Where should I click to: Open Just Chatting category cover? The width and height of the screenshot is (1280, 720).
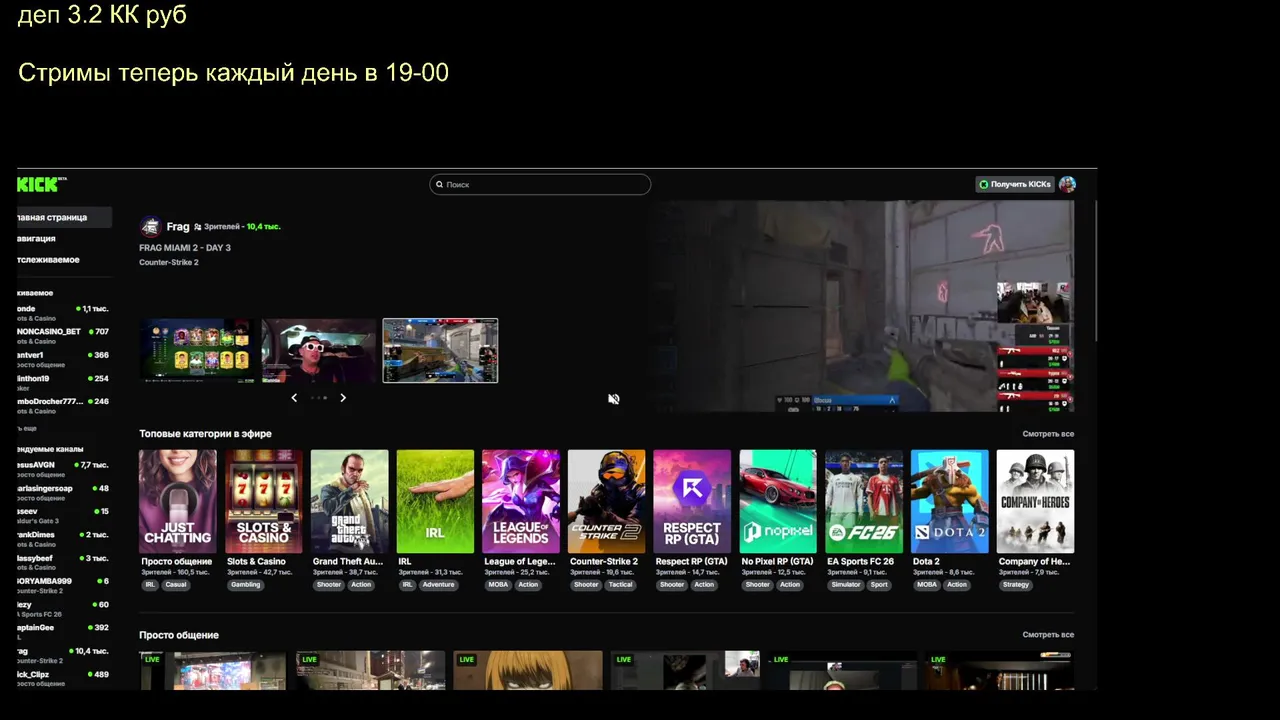point(178,501)
